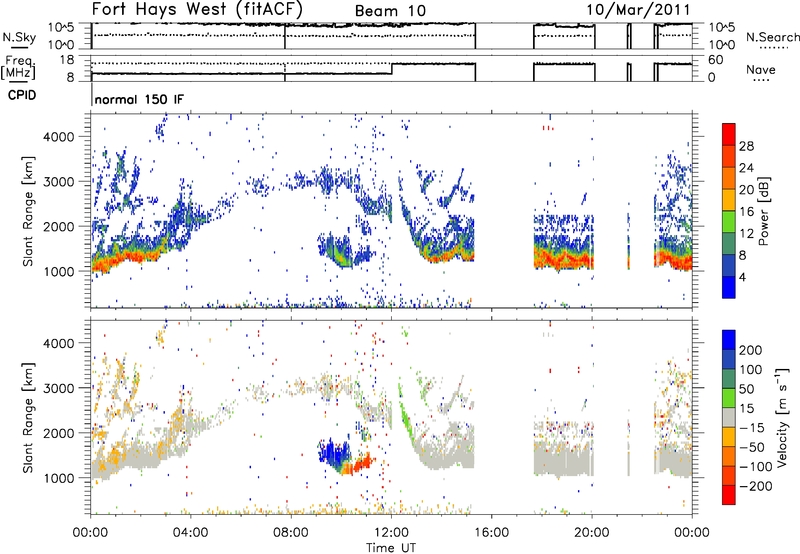This screenshot has height=554, width=800.
Task: Click the '4' label on the power colorbar
Action: 742,277
